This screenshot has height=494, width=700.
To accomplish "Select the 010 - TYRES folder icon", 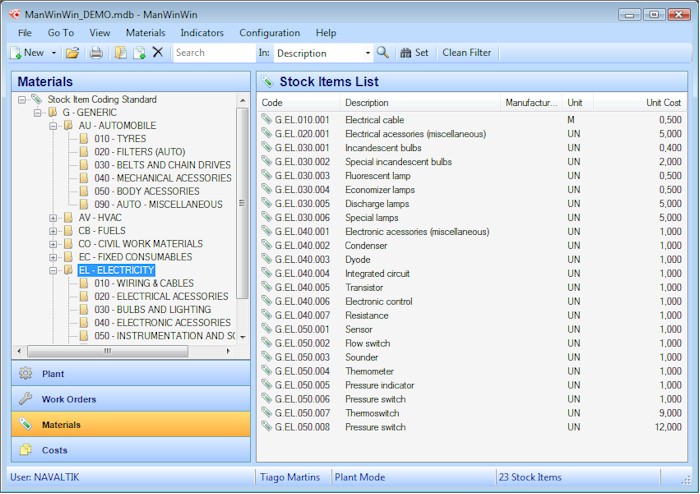I will tap(84, 138).
